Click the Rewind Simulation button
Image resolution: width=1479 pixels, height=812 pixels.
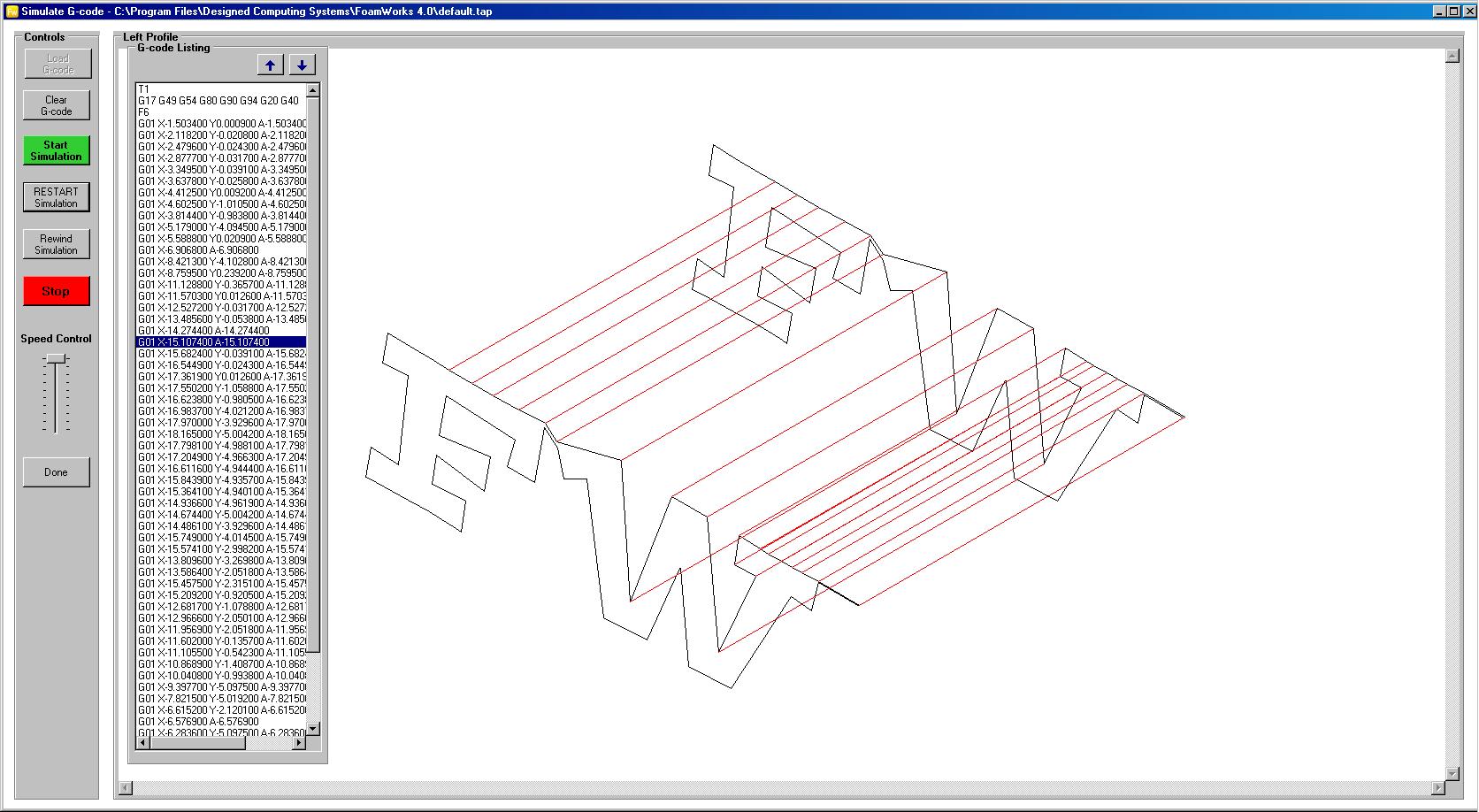56,243
